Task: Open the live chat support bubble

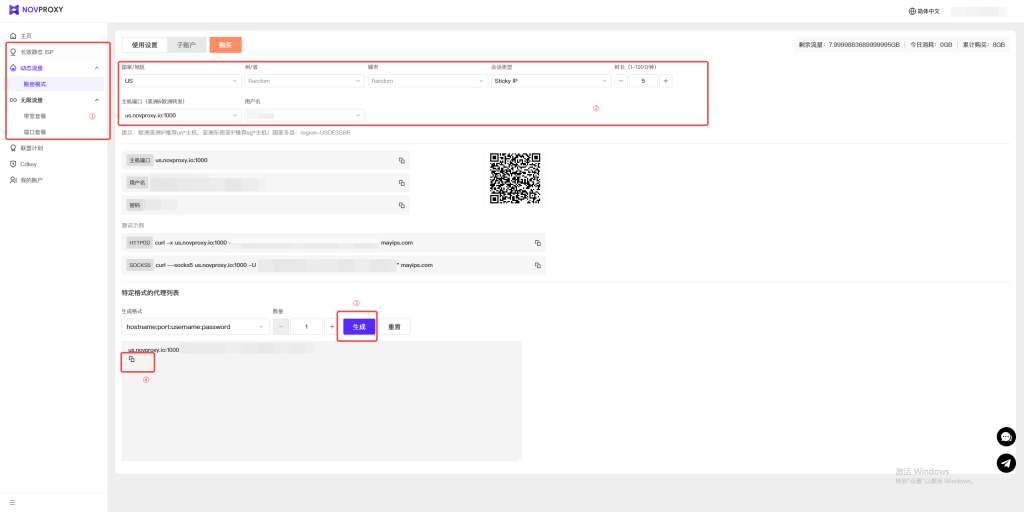Action: 1006,437
